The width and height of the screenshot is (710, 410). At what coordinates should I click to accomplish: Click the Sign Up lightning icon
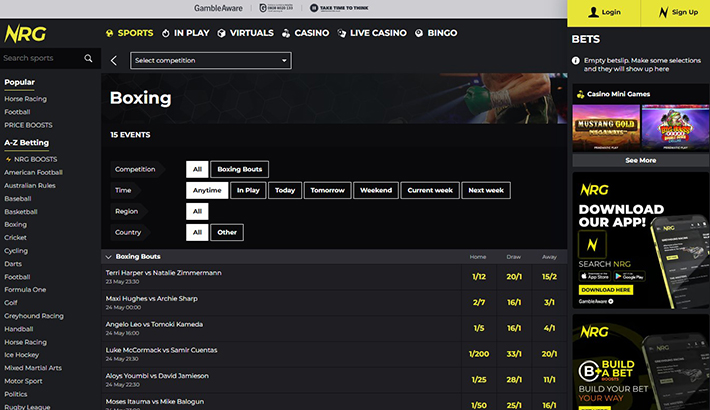point(663,12)
